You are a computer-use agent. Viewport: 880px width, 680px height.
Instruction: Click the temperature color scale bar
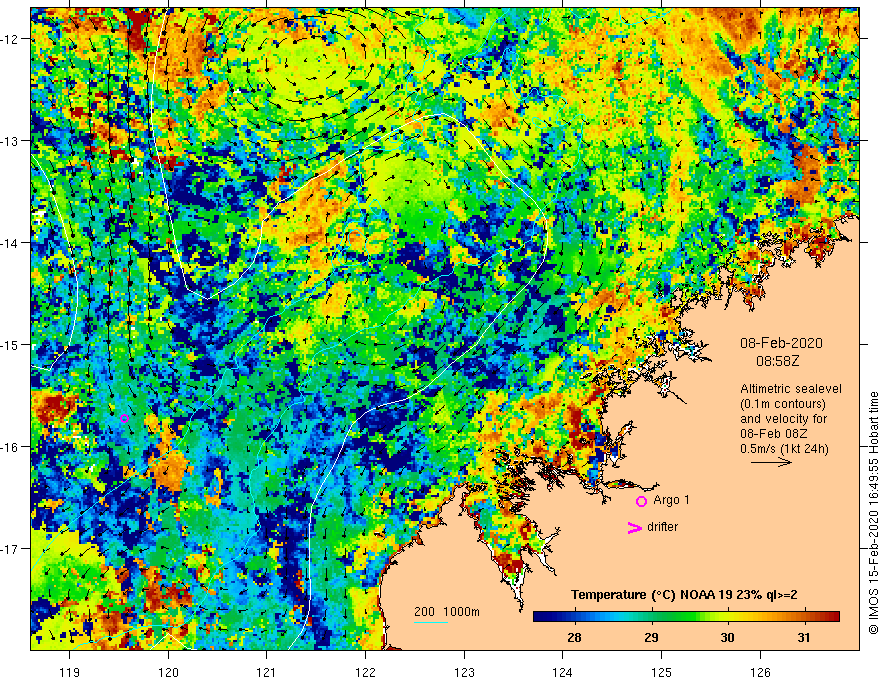coord(686,617)
